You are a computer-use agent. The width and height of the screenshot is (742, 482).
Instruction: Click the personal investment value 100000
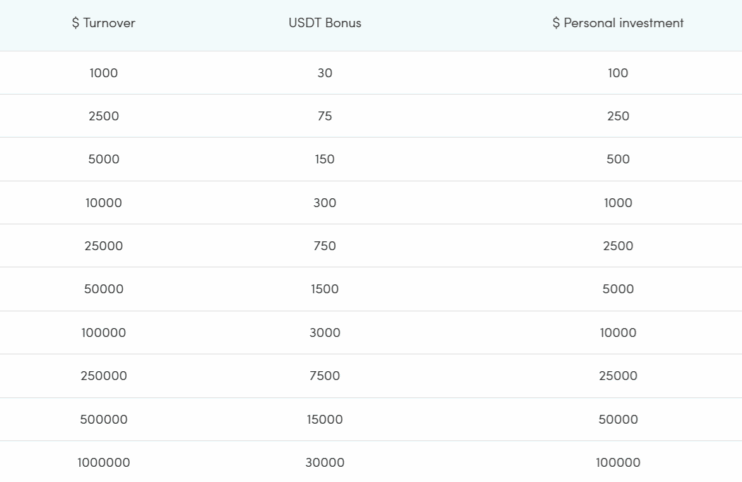[x=618, y=462]
